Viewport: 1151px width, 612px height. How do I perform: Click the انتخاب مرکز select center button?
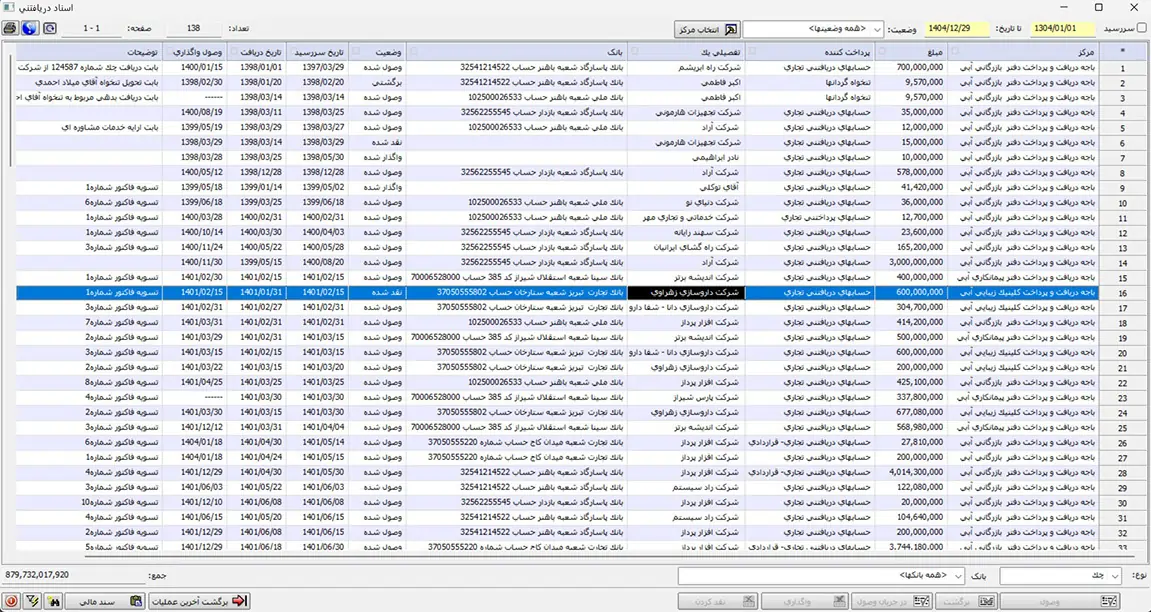(x=706, y=29)
